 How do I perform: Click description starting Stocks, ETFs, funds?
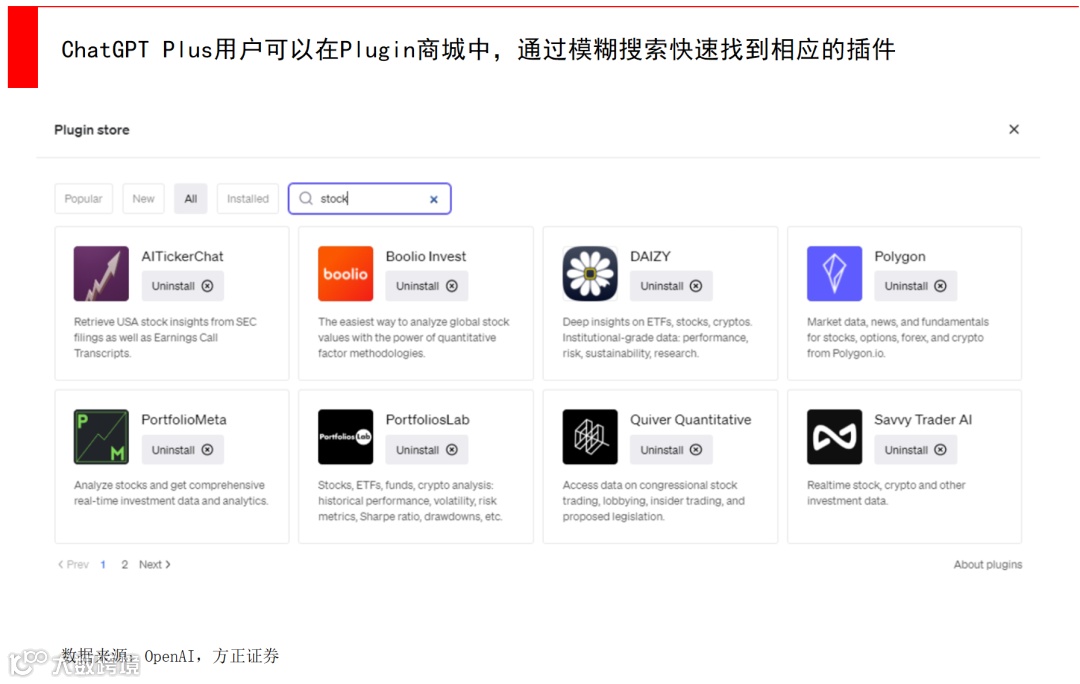pyautogui.click(x=410, y=501)
